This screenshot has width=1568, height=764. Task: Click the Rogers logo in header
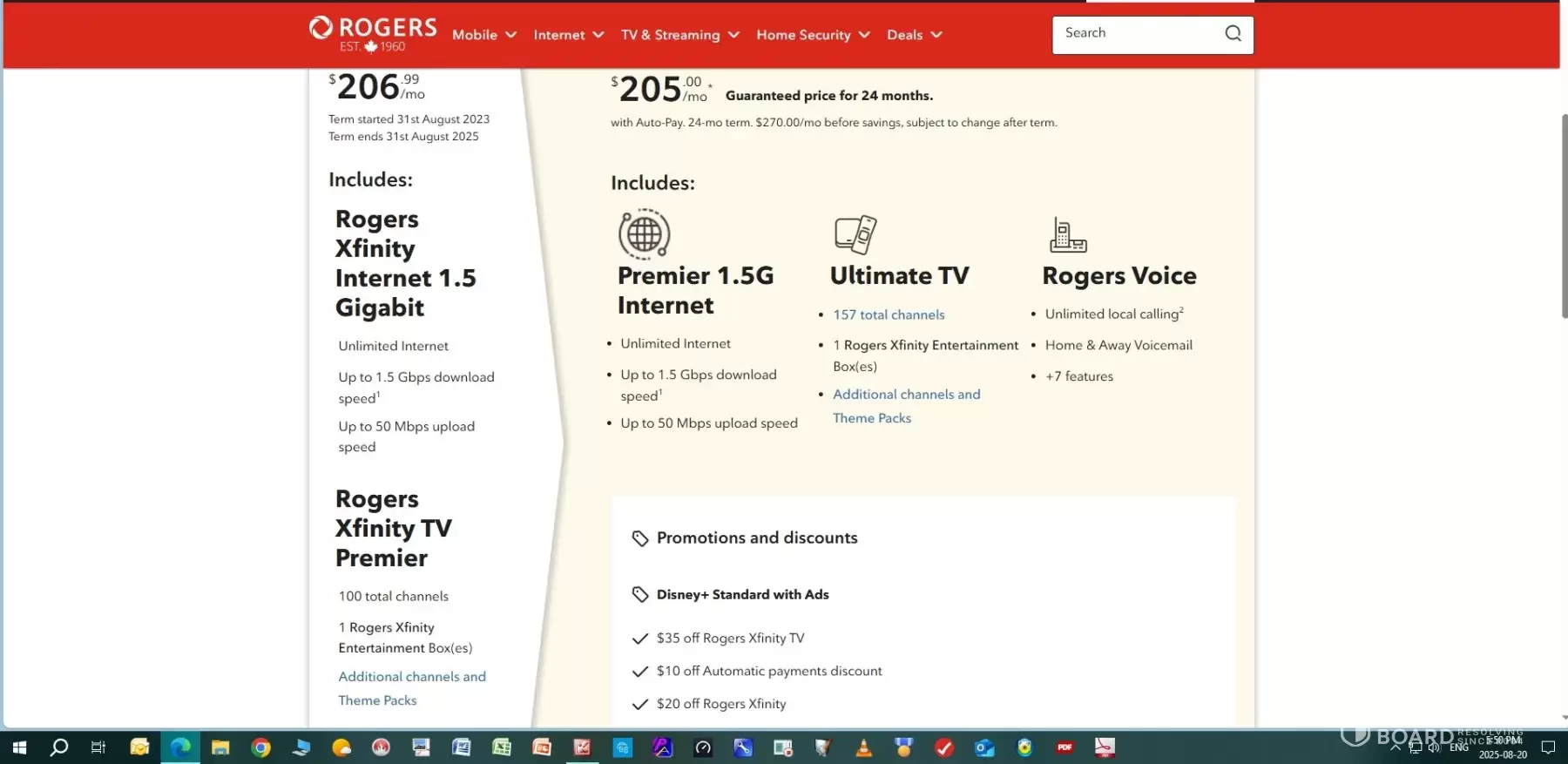pos(373,34)
